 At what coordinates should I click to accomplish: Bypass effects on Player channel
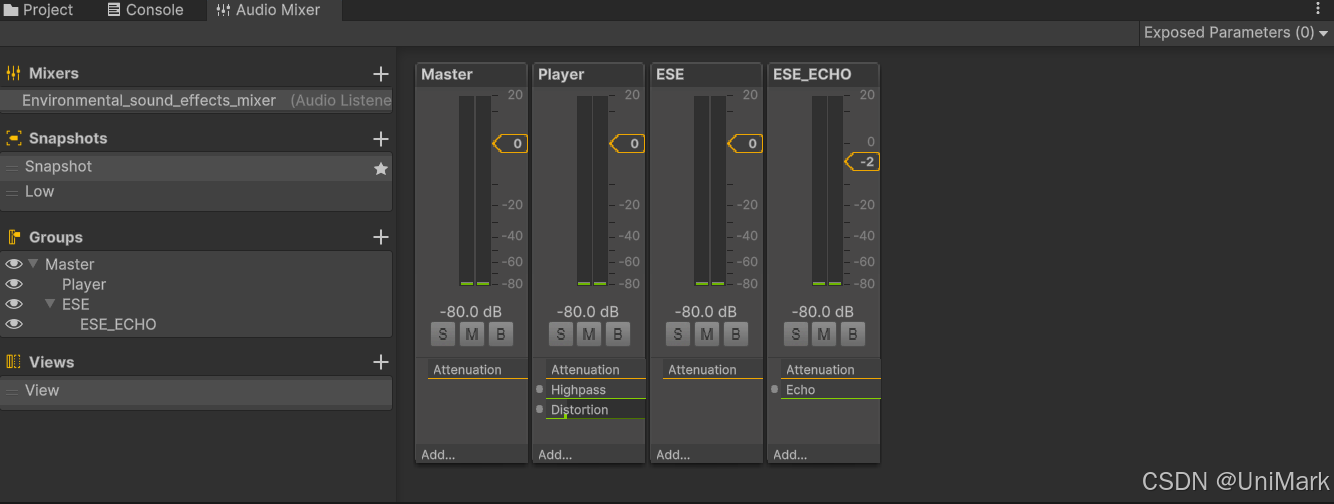617,334
